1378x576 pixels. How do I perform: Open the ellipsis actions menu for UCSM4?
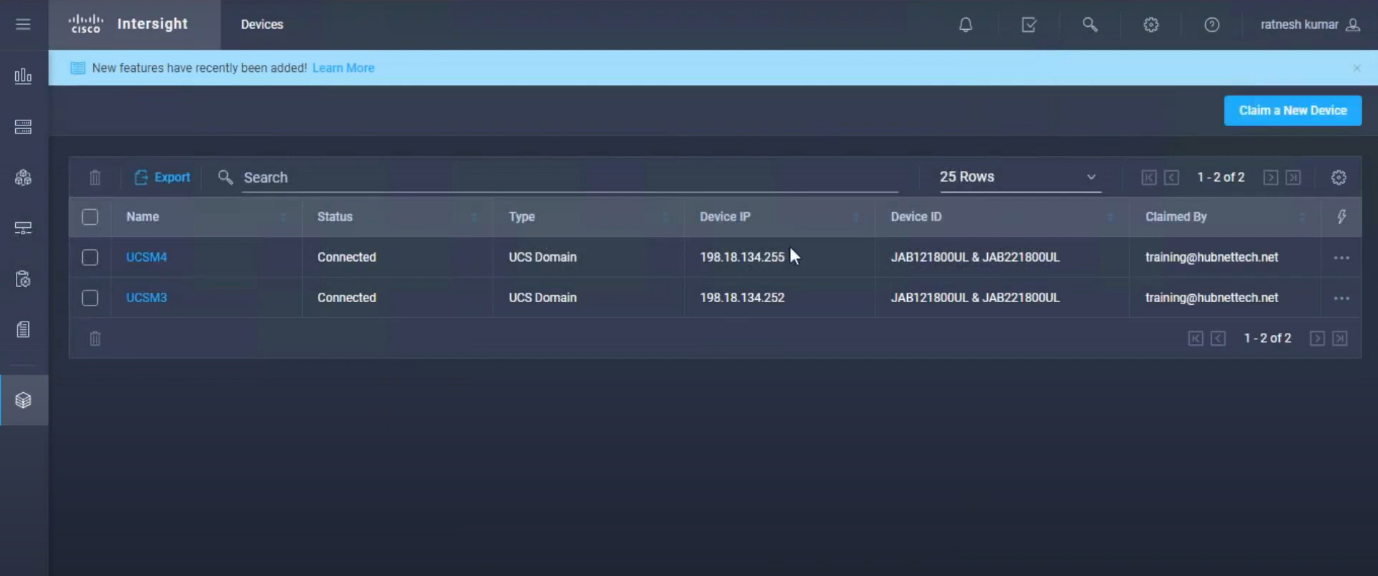pos(1341,257)
